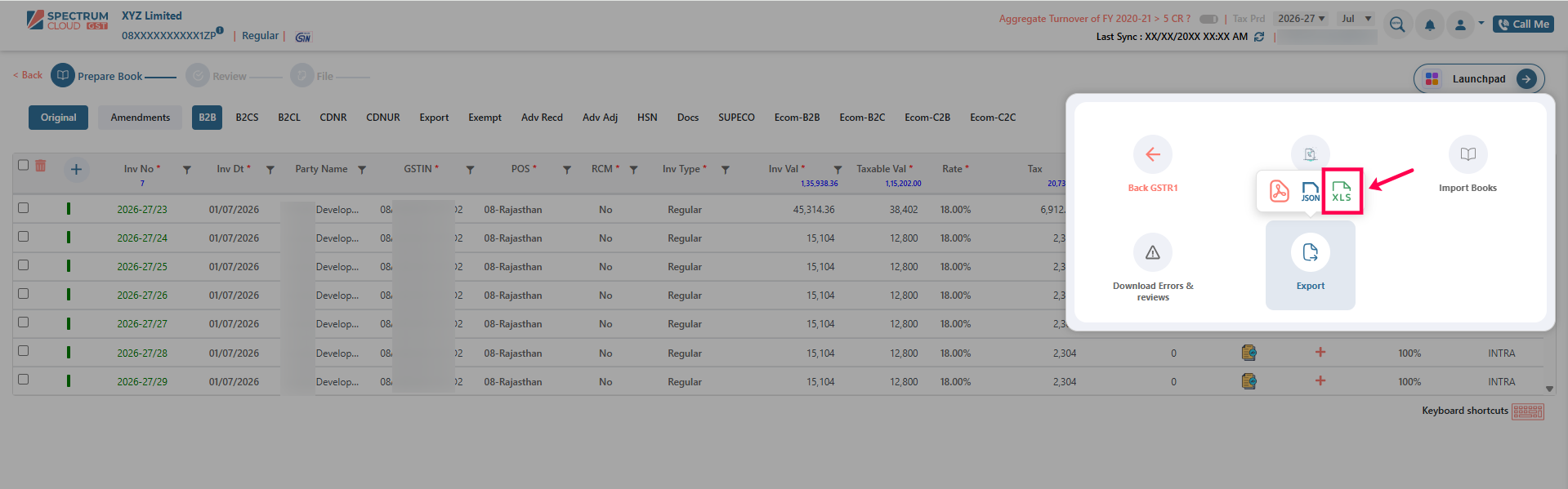Open the Inv Type filter

tap(725, 170)
